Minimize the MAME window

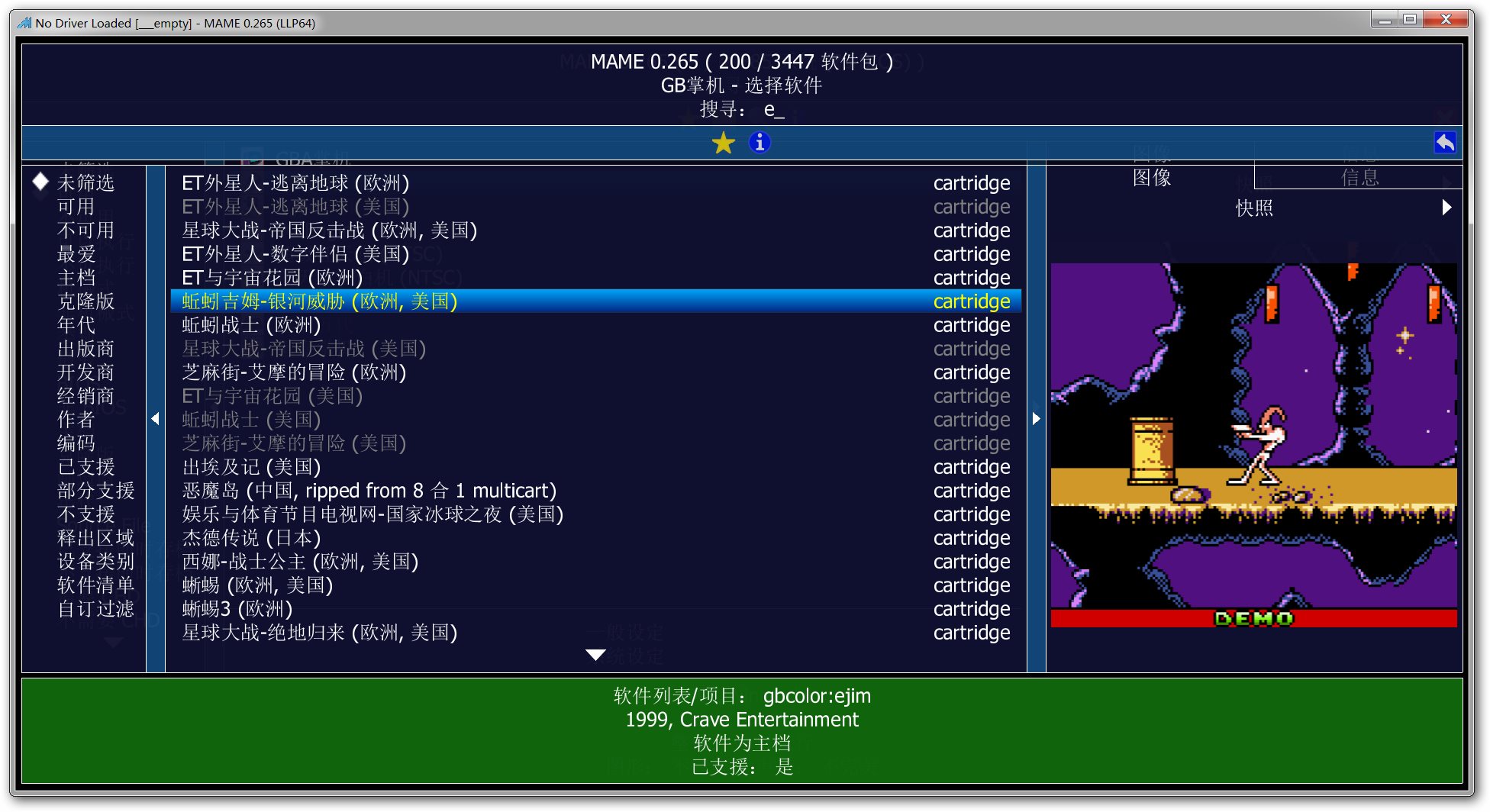[1385, 19]
